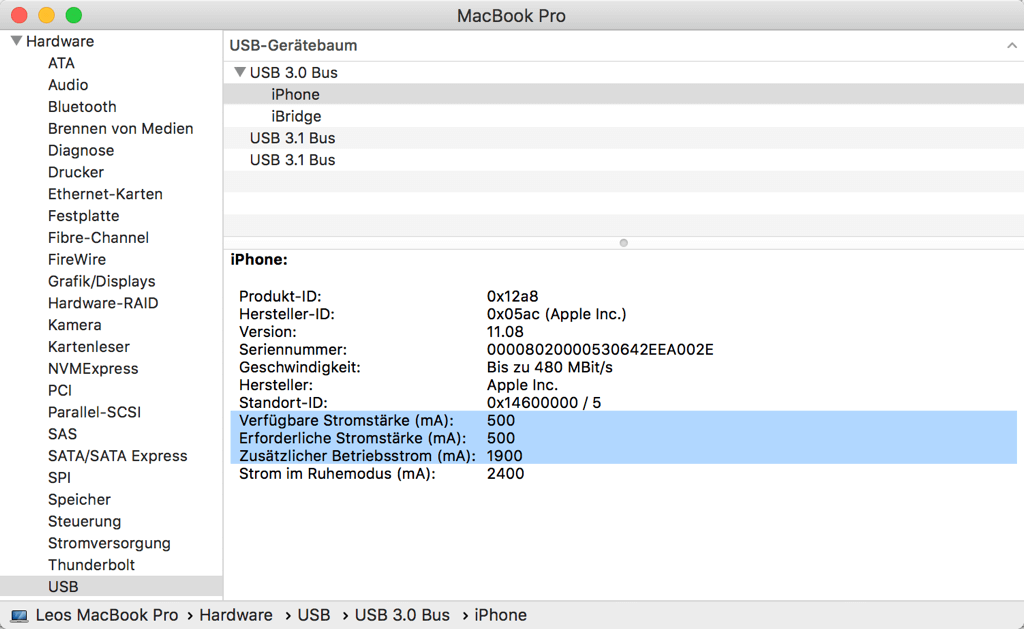Image resolution: width=1024 pixels, height=629 pixels.
Task: Click the MacBook Pro window title
Action: 511,16
